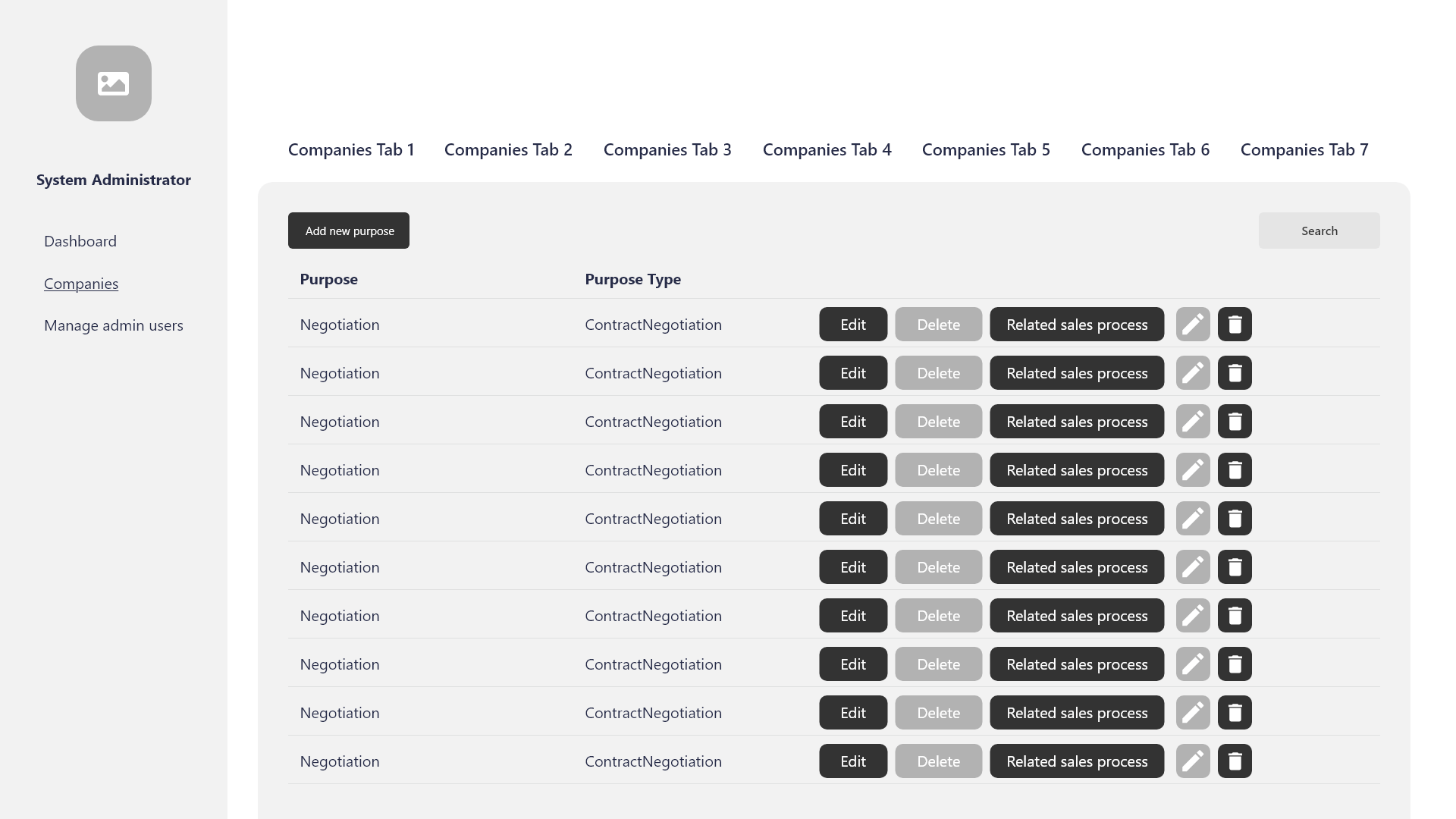
Task: Click the Search field
Action: 1319,231
